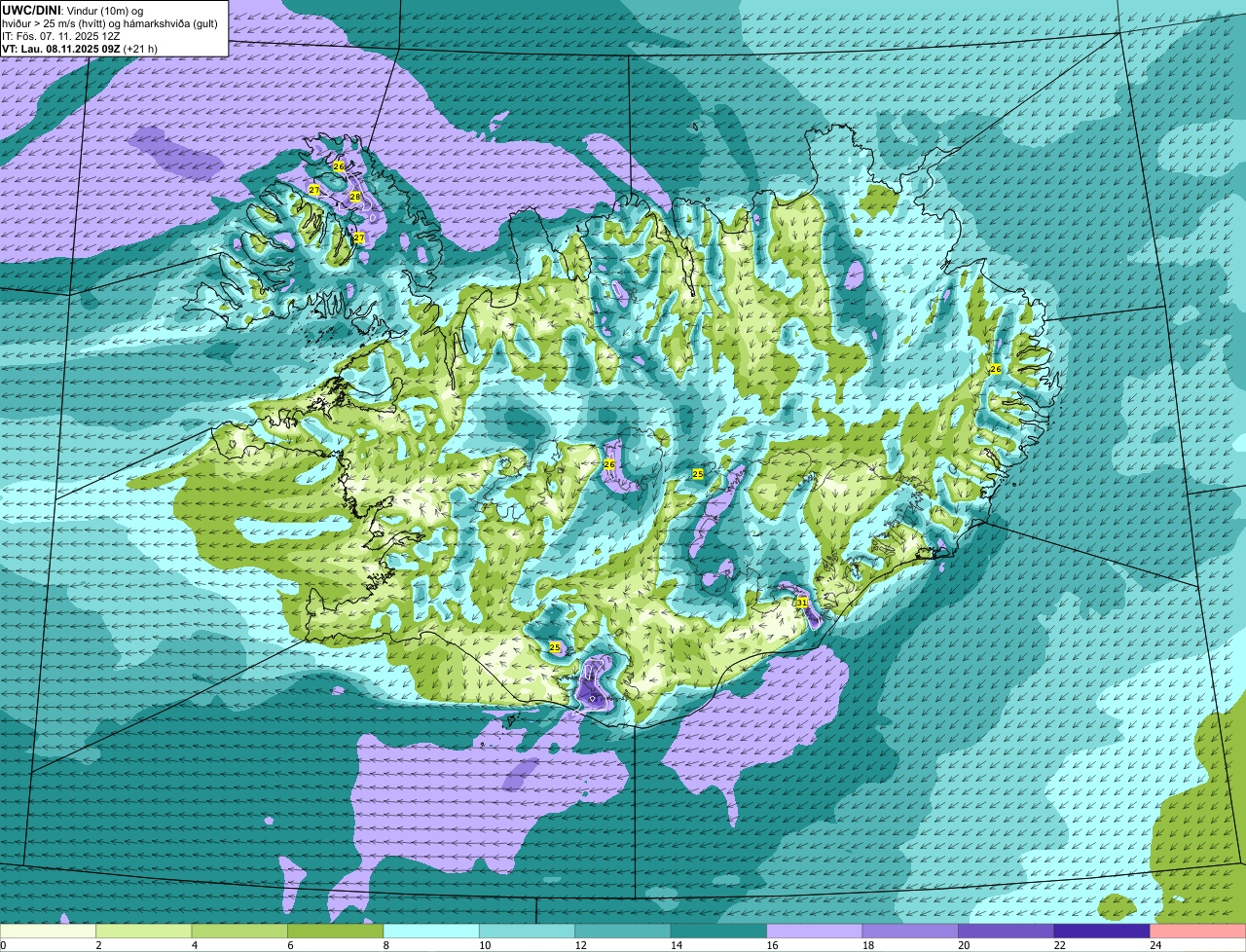The image size is (1246, 952).
Task: Click the legend tick value "18"
Action: pyautogui.click(x=868, y=945)
